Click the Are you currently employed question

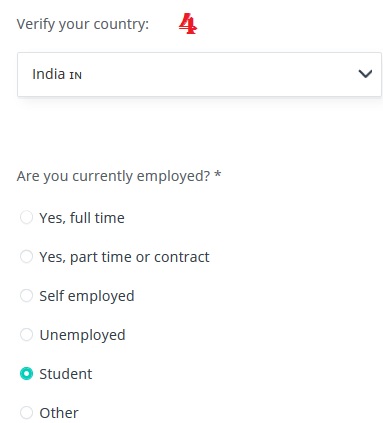[113, 176]
